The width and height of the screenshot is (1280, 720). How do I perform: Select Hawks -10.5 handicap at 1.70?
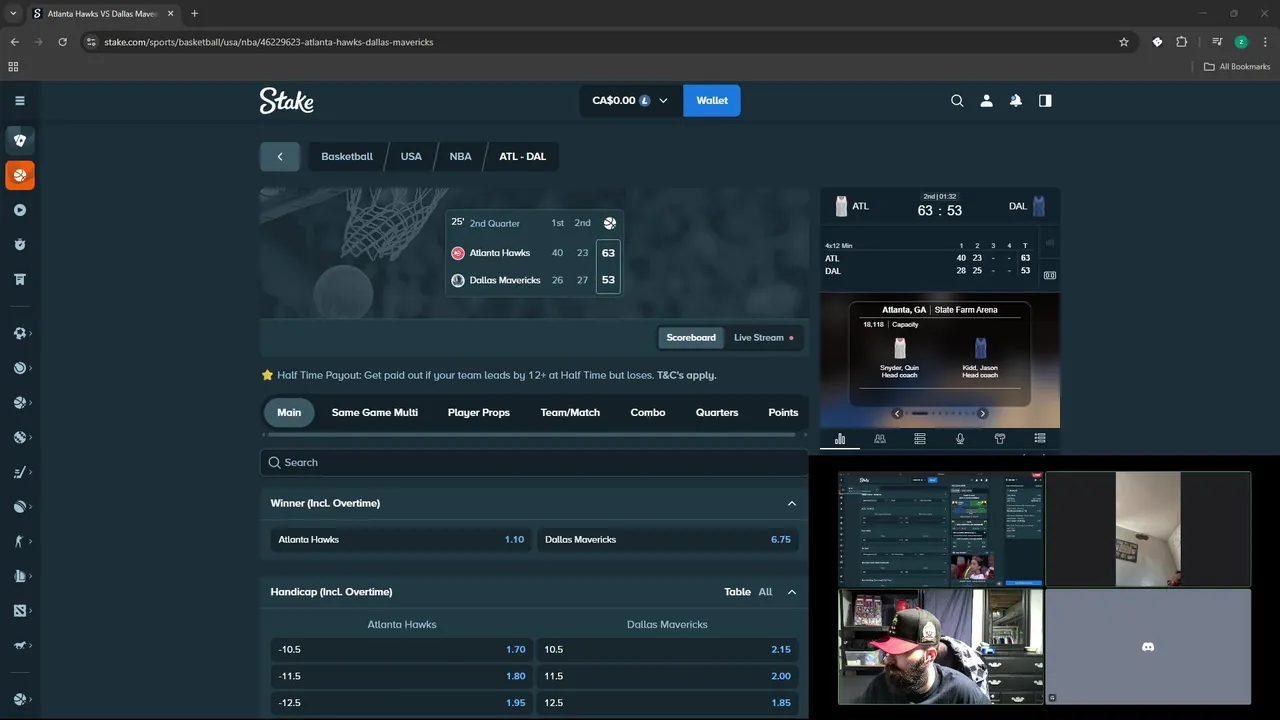point(401,649)
